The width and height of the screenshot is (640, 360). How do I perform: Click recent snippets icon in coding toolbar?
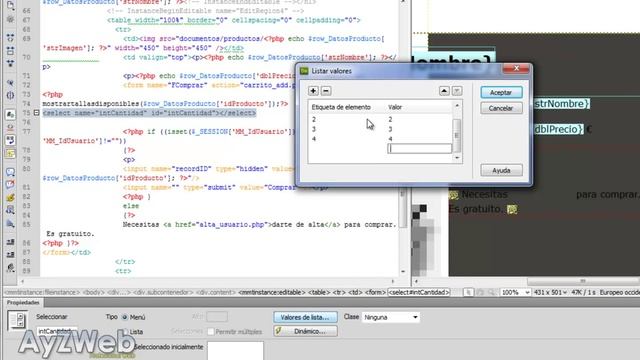(x=10, y=210)
